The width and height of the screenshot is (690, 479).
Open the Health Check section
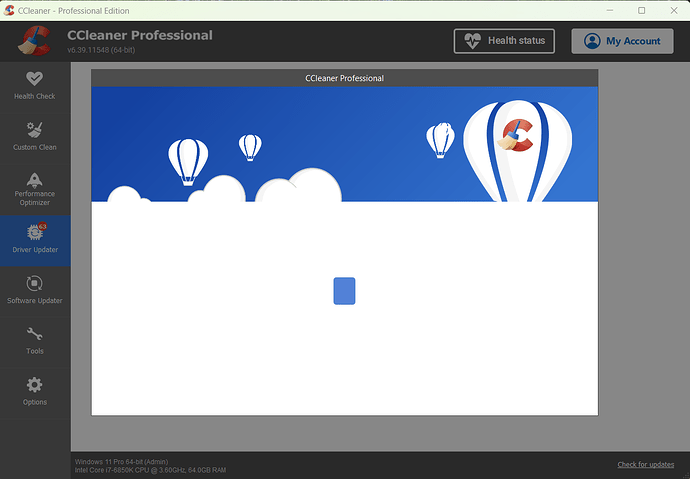[35, 87]
